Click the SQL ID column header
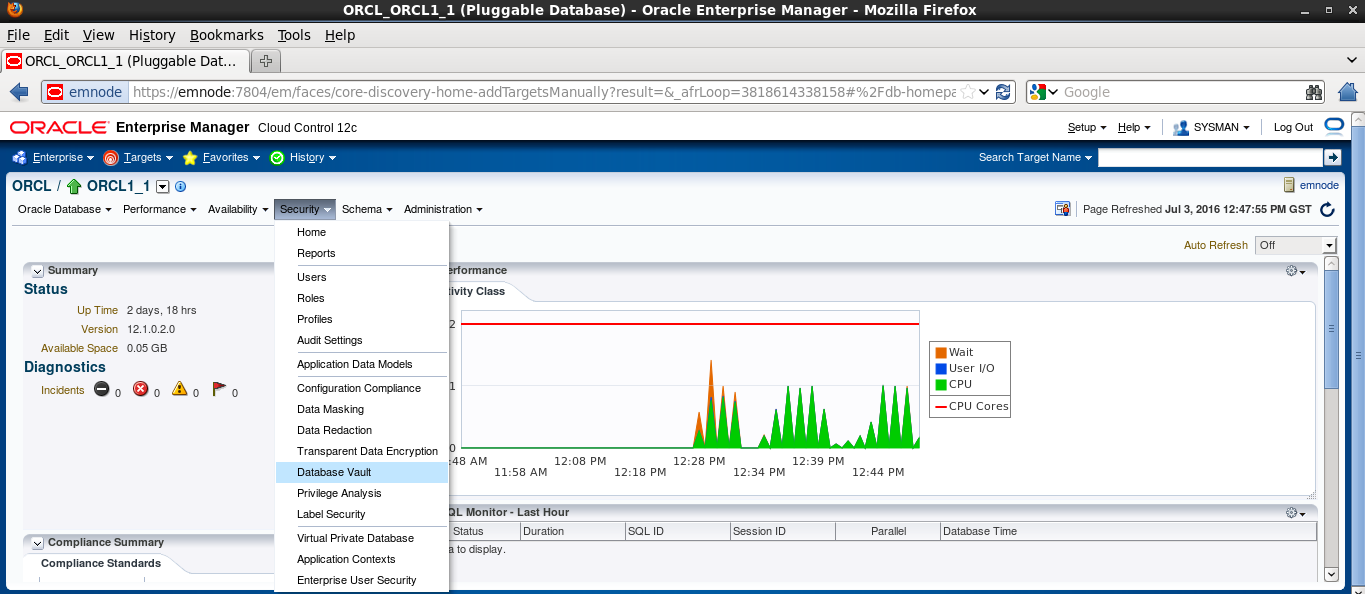 [x=677, y=531]
